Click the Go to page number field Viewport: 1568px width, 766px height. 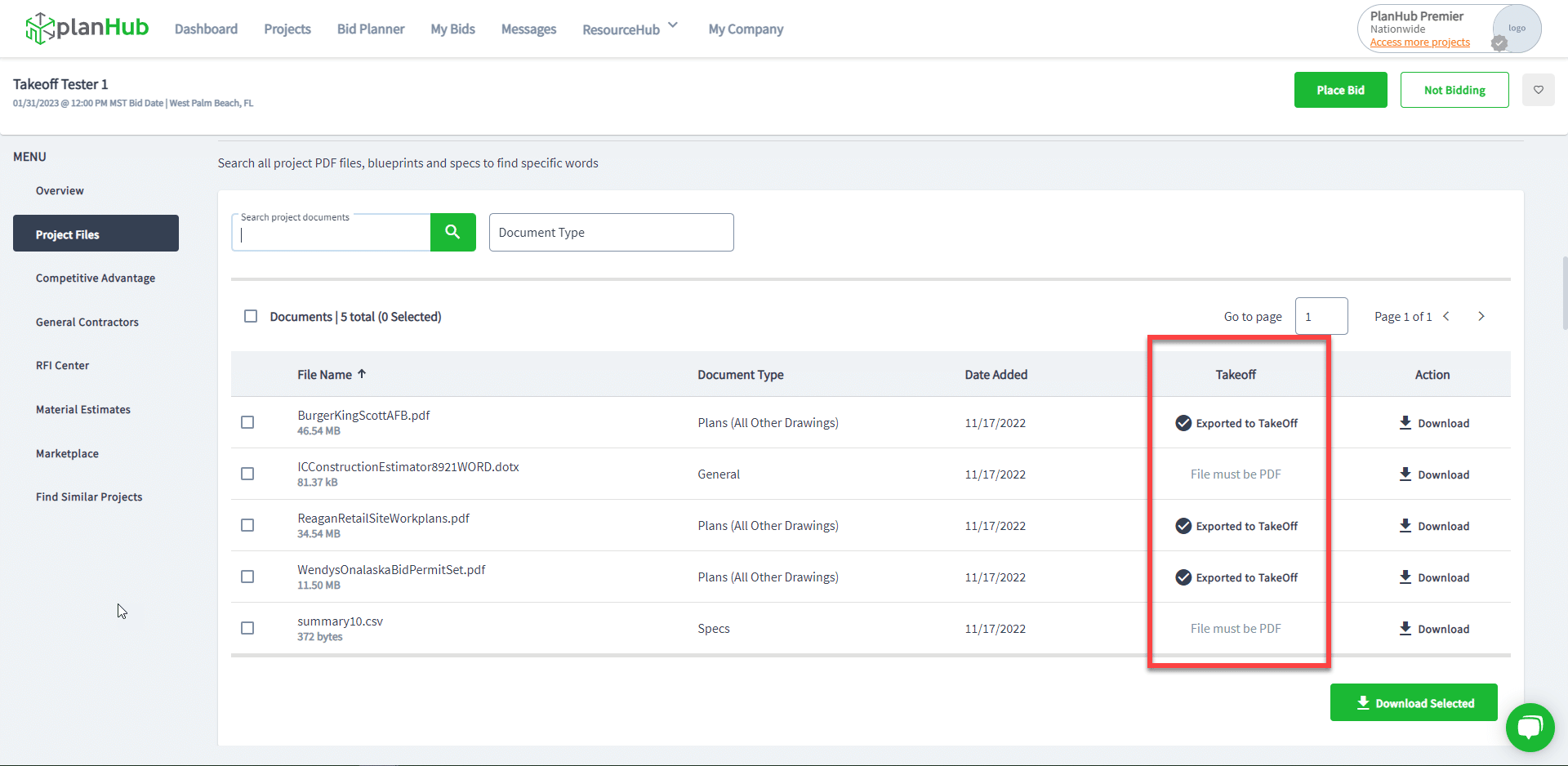pyautogui.click(x=1321, y=316)
